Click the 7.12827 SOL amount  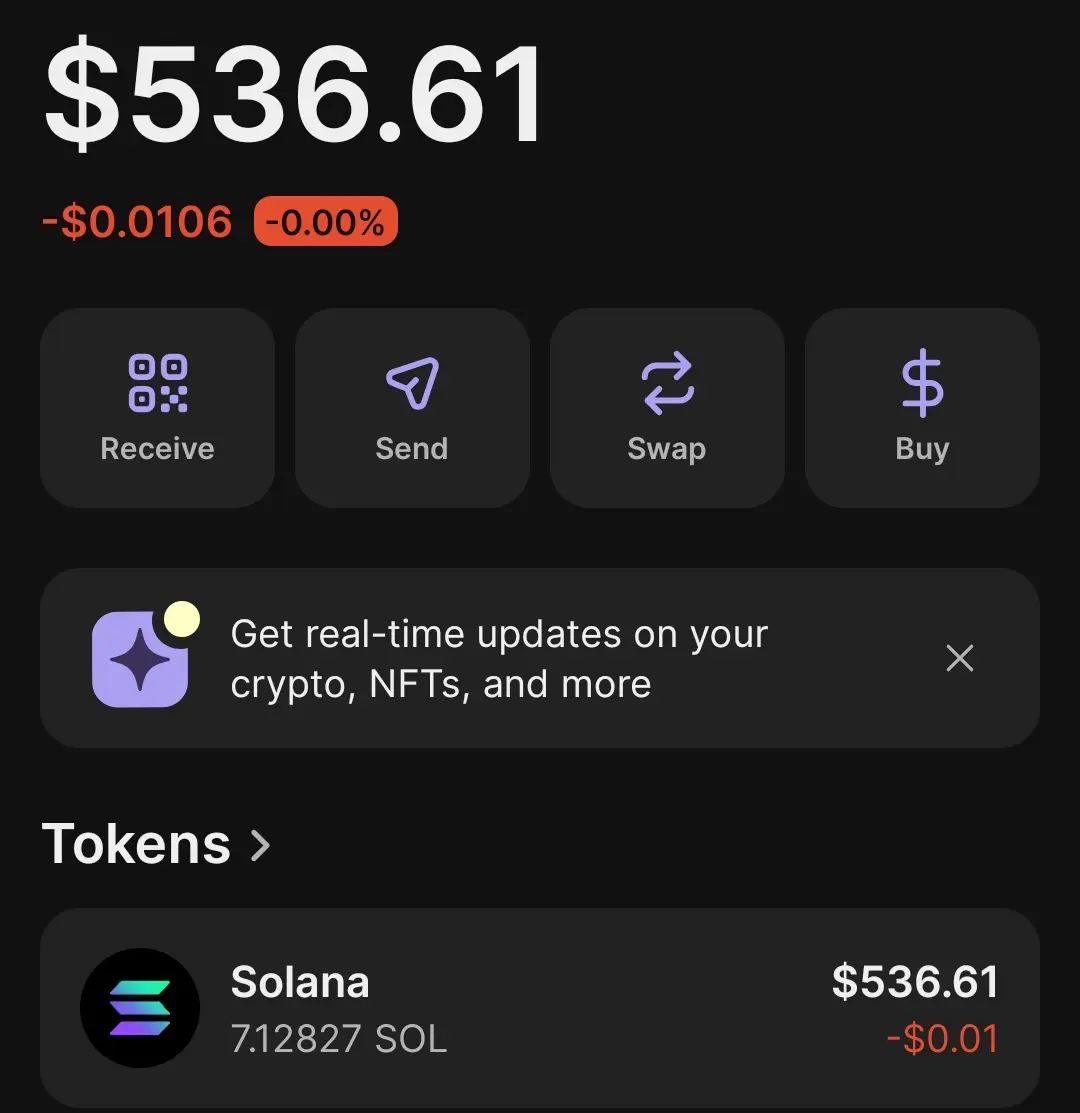coord(339,1039)
